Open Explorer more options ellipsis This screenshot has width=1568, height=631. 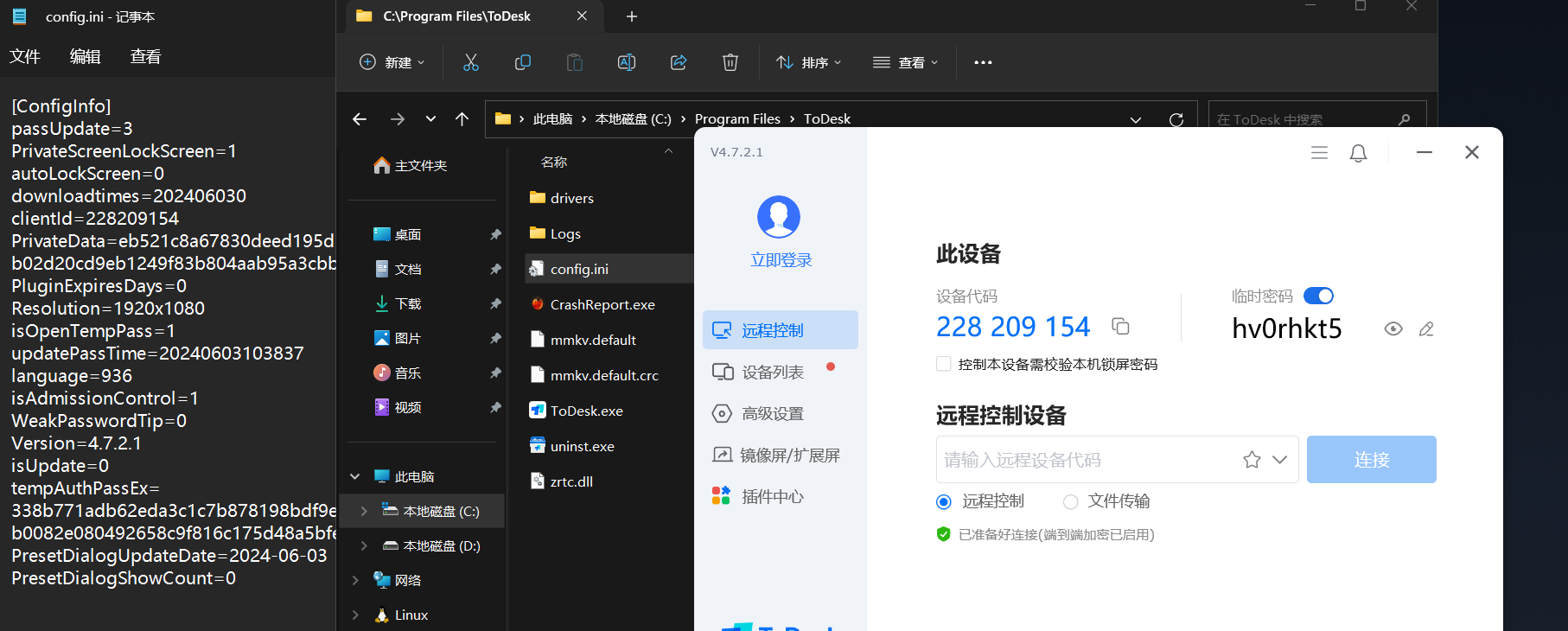[983, 62]
